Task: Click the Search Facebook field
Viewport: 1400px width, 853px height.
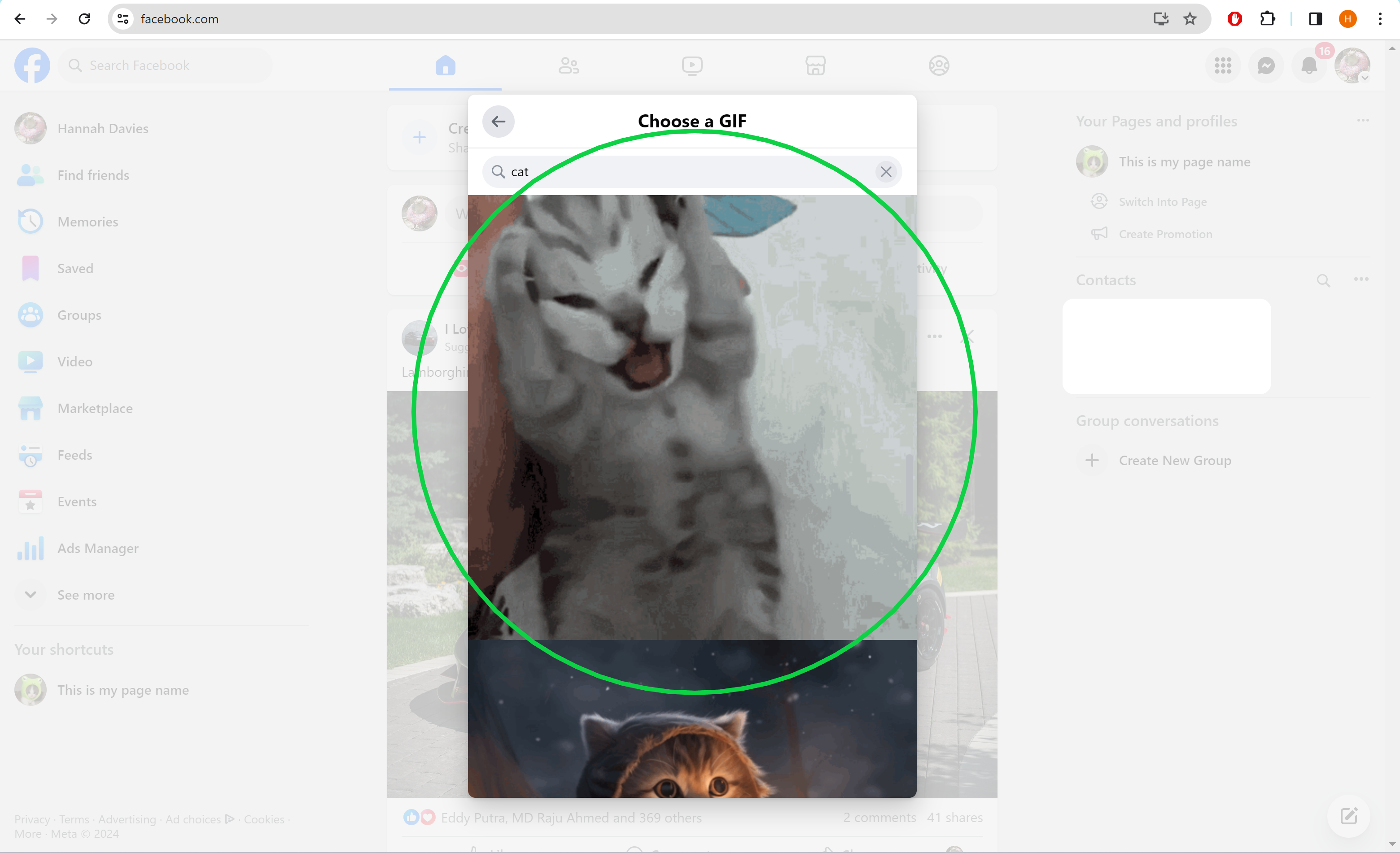Action: (165, 65)
